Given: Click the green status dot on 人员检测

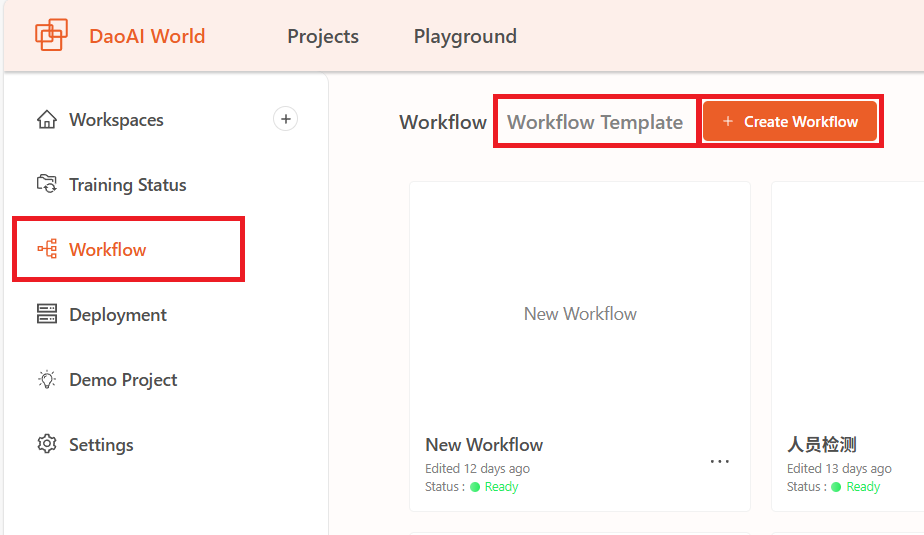Looking at the screenshot, I should coord(836,487).
